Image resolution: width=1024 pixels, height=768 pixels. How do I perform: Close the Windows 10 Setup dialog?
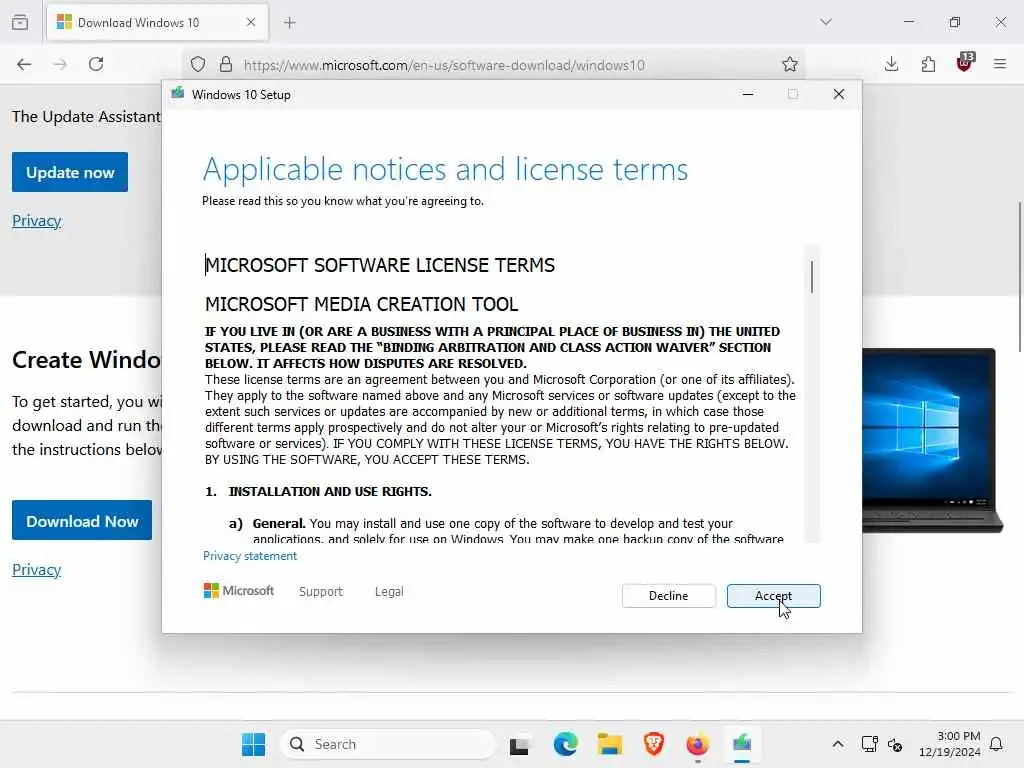[839, 95]
